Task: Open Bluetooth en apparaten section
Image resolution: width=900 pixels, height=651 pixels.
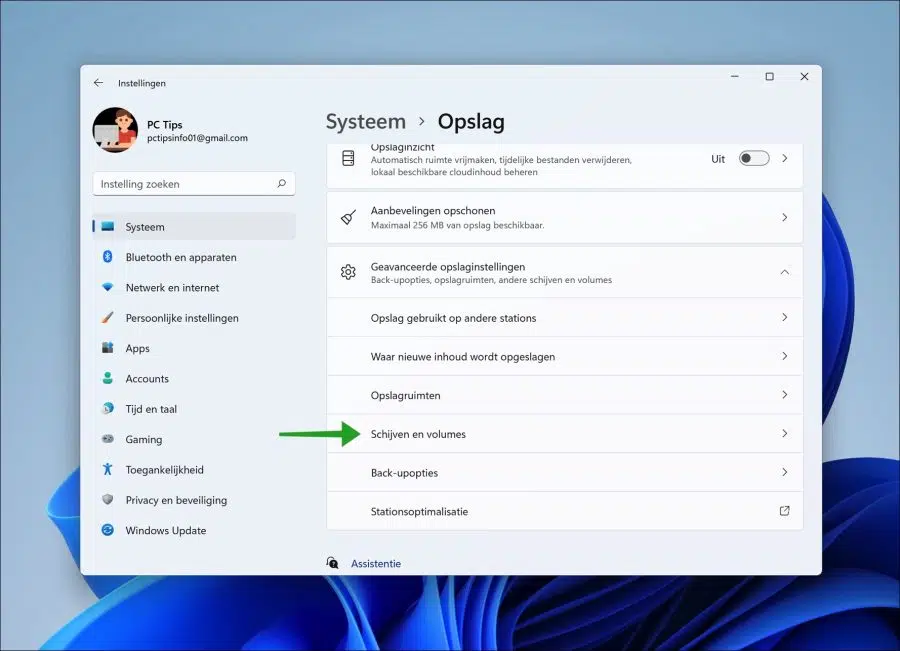Action: coord(194,257)
